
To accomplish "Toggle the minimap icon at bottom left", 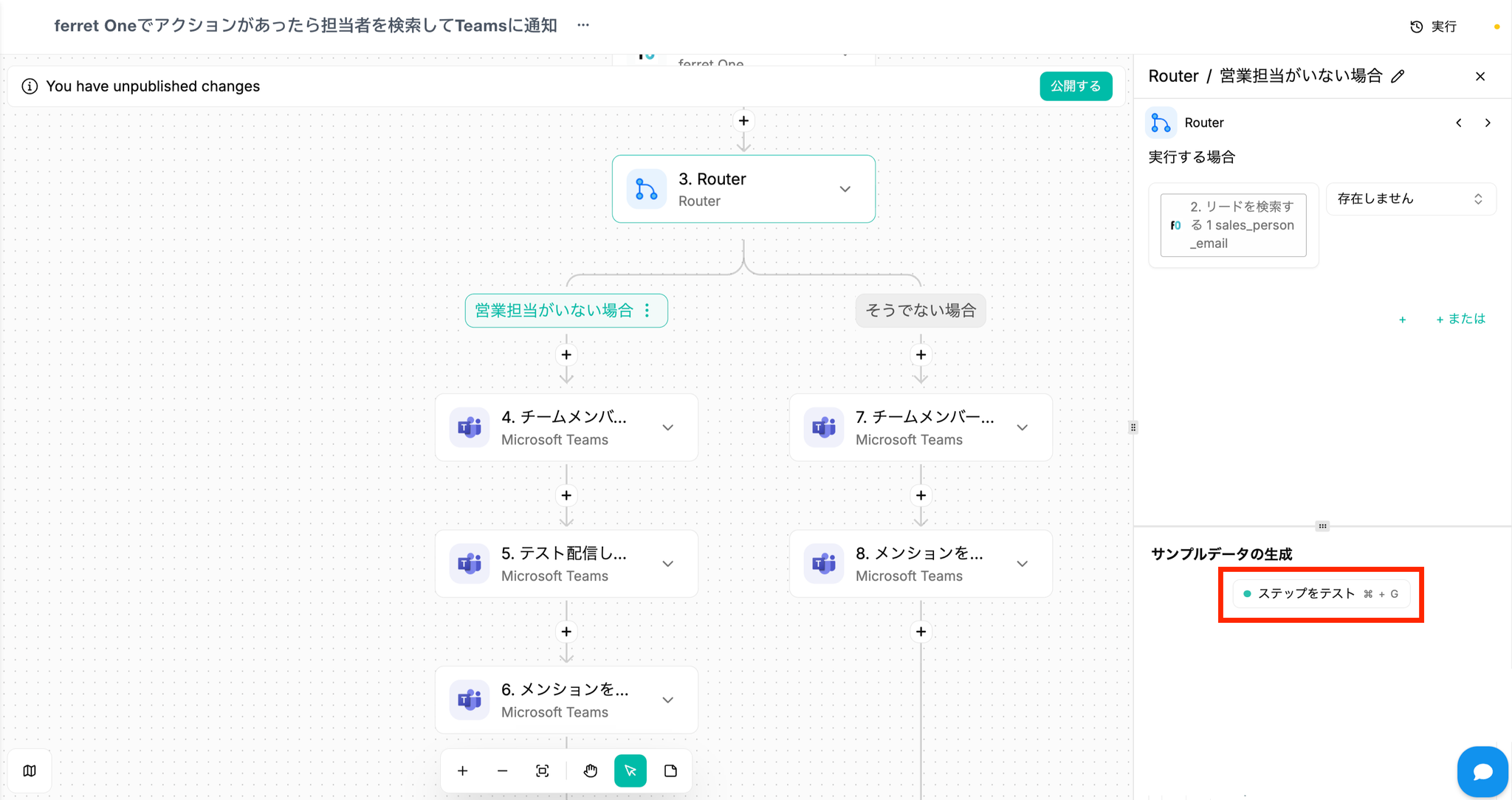I will [x=30, y=770].
